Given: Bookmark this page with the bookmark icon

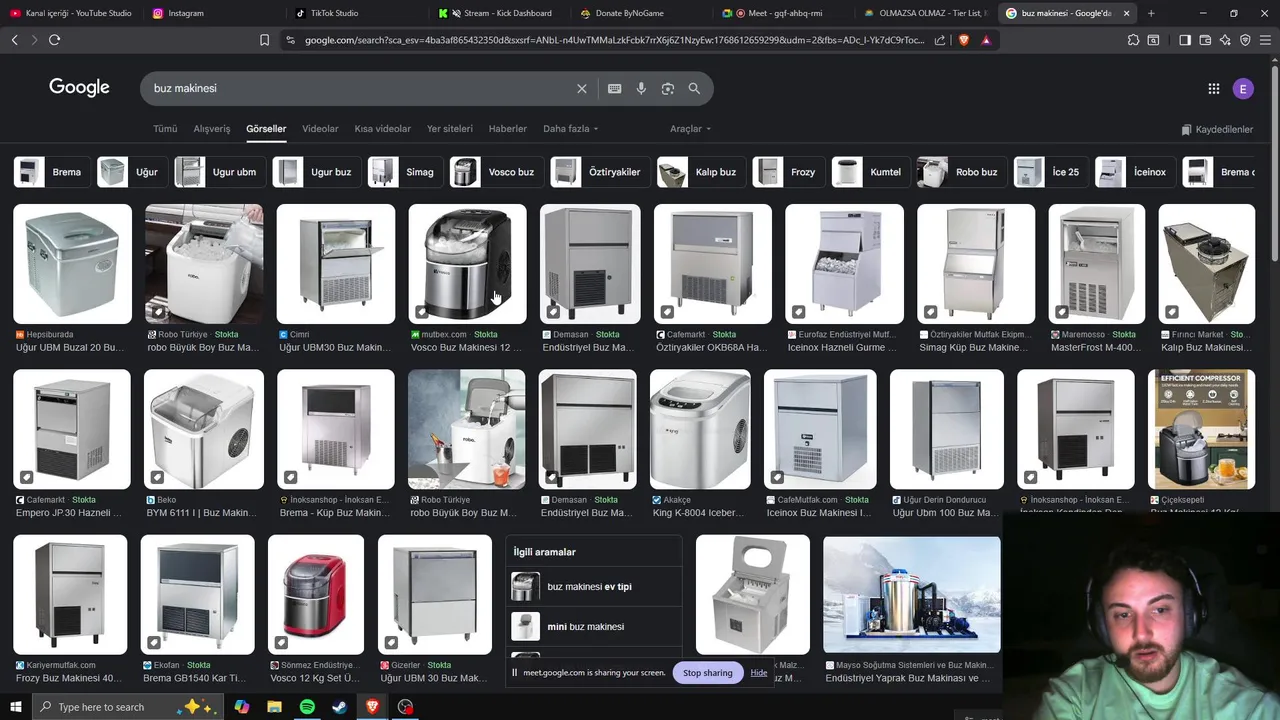Looking at the screenshot, I should (264, 40).
